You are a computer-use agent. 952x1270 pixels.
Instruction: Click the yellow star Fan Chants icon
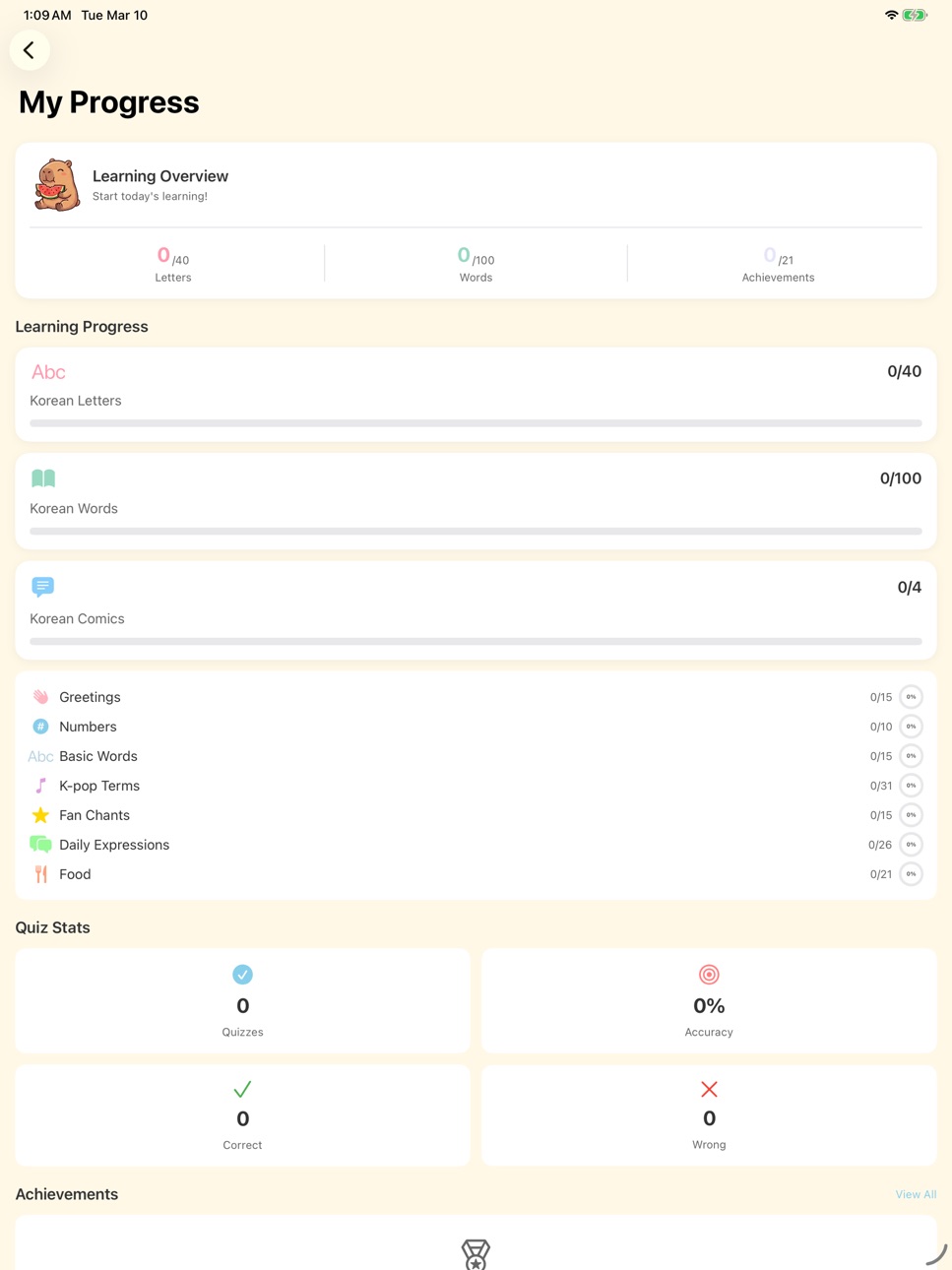[40, 815]
